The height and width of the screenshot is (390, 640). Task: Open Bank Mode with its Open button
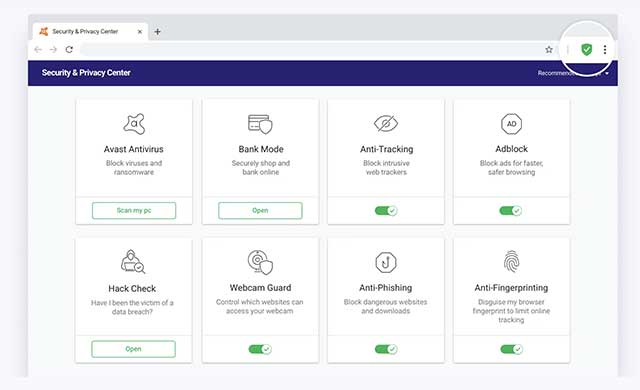(260, 211)
